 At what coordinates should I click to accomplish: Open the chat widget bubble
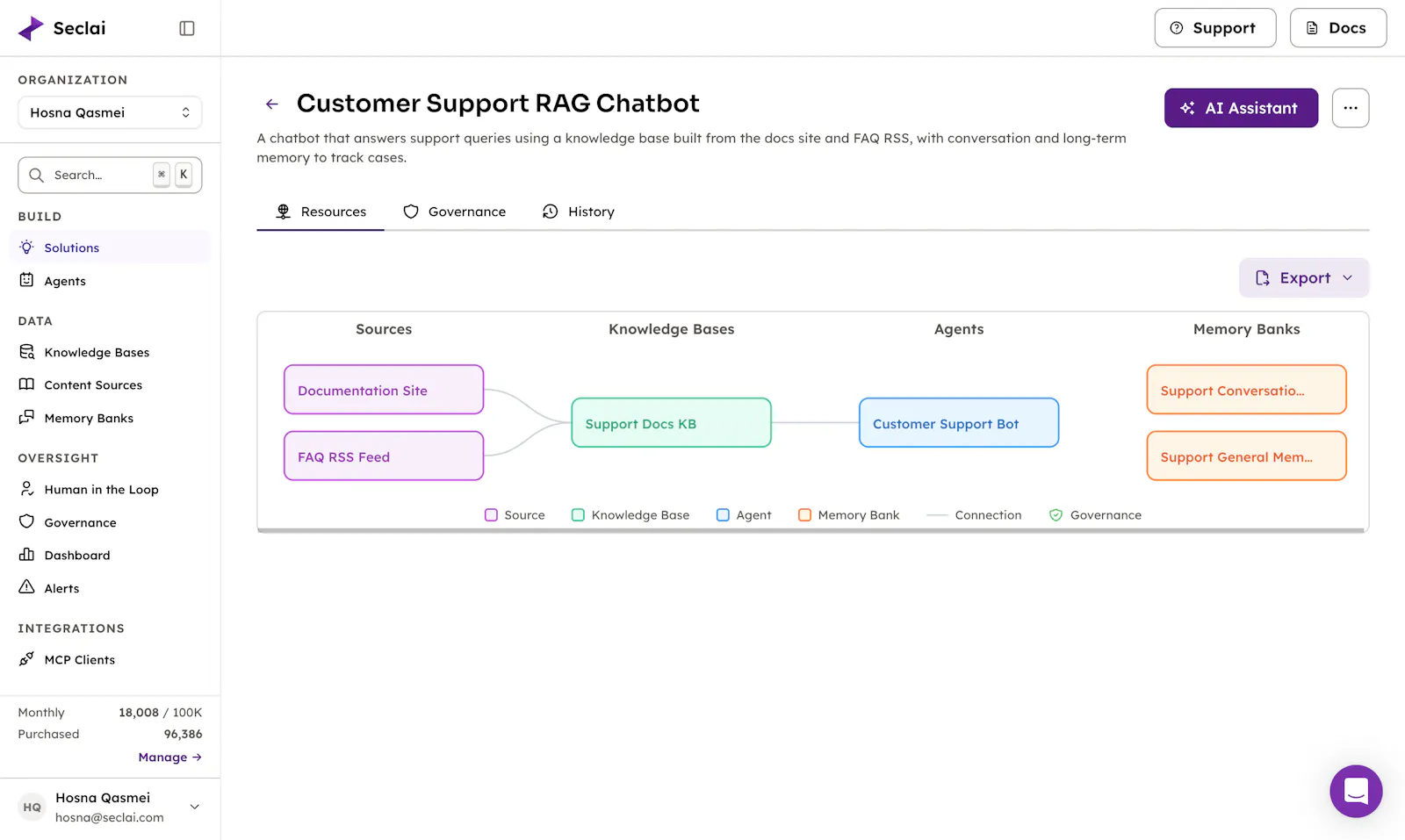coord(1356,791)
